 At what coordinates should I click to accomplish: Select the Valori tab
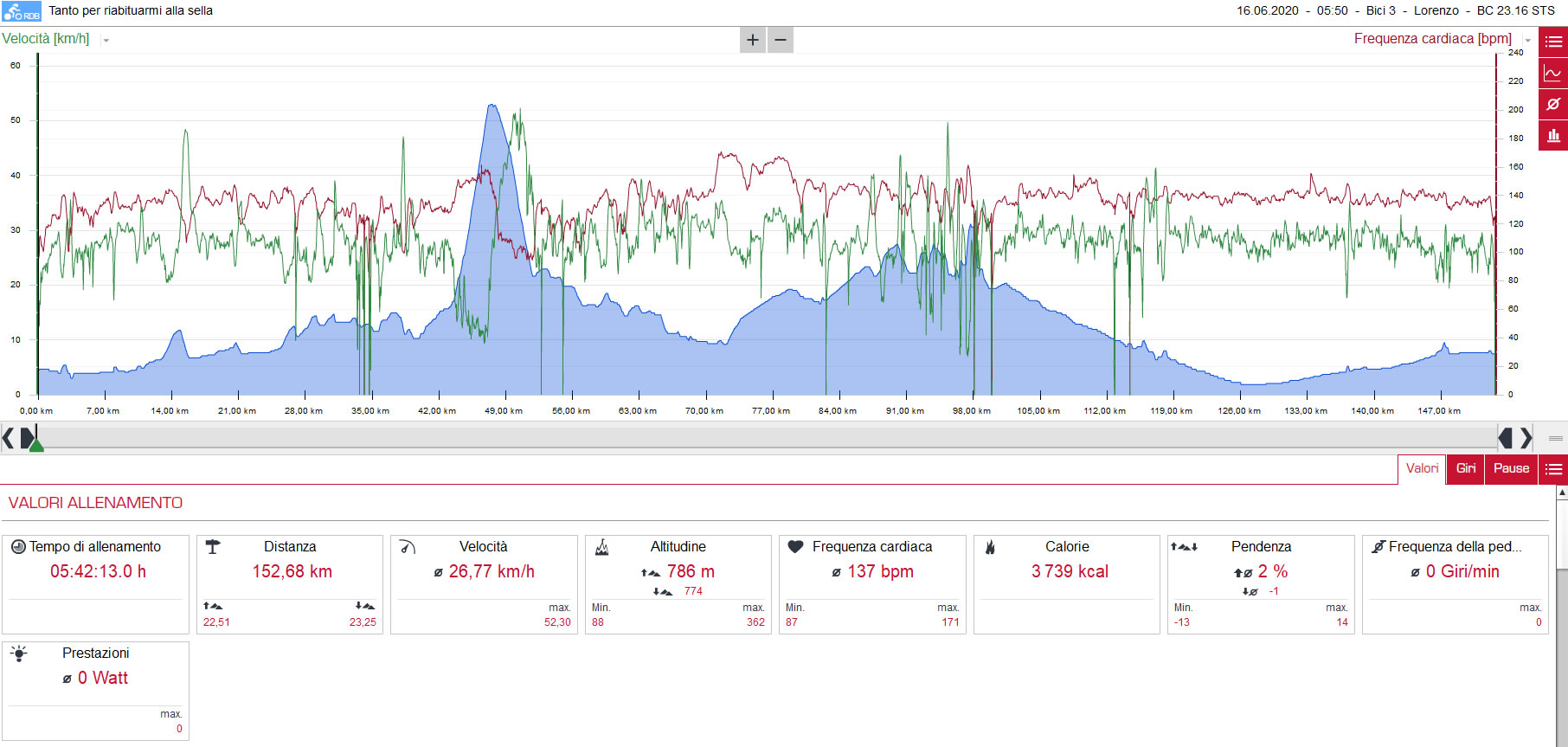coord(1422,469)
